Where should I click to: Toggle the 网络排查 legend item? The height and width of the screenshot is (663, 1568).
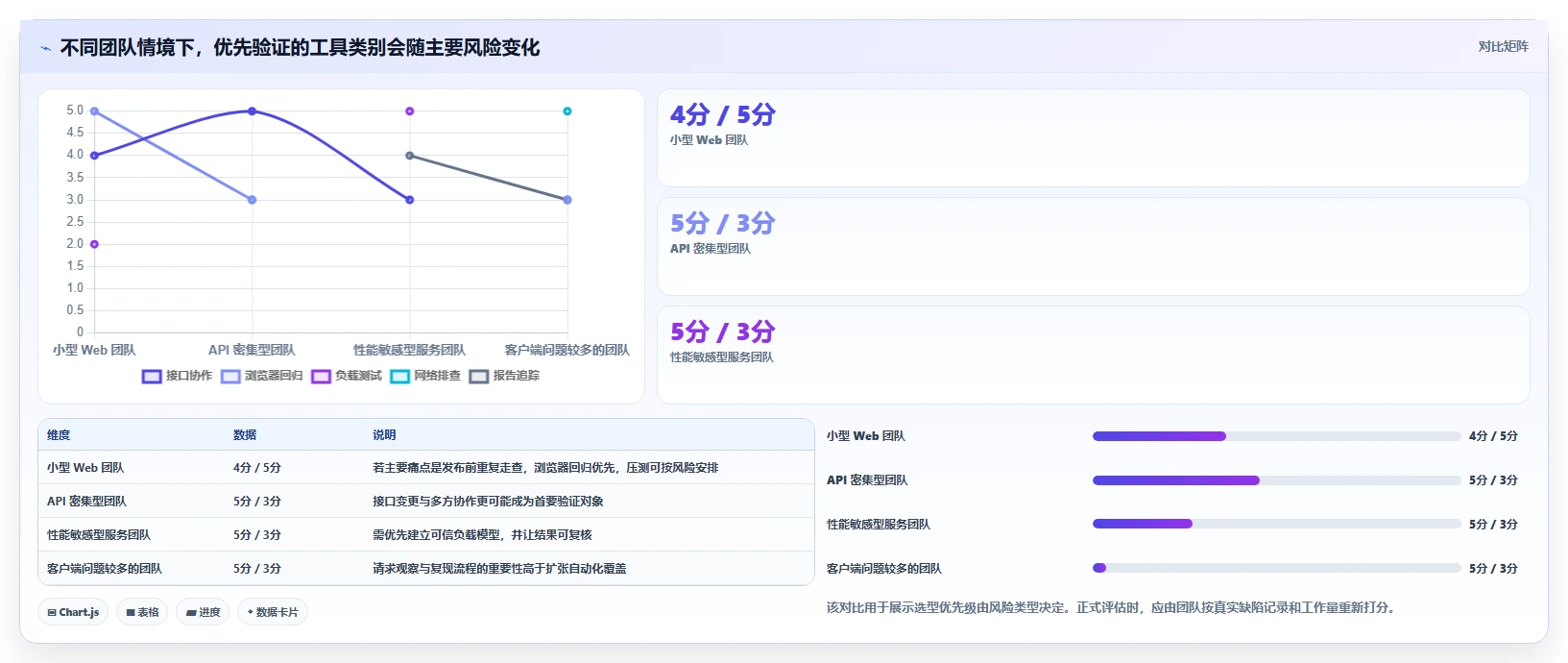pyautogui.click(x=425, y=376)
